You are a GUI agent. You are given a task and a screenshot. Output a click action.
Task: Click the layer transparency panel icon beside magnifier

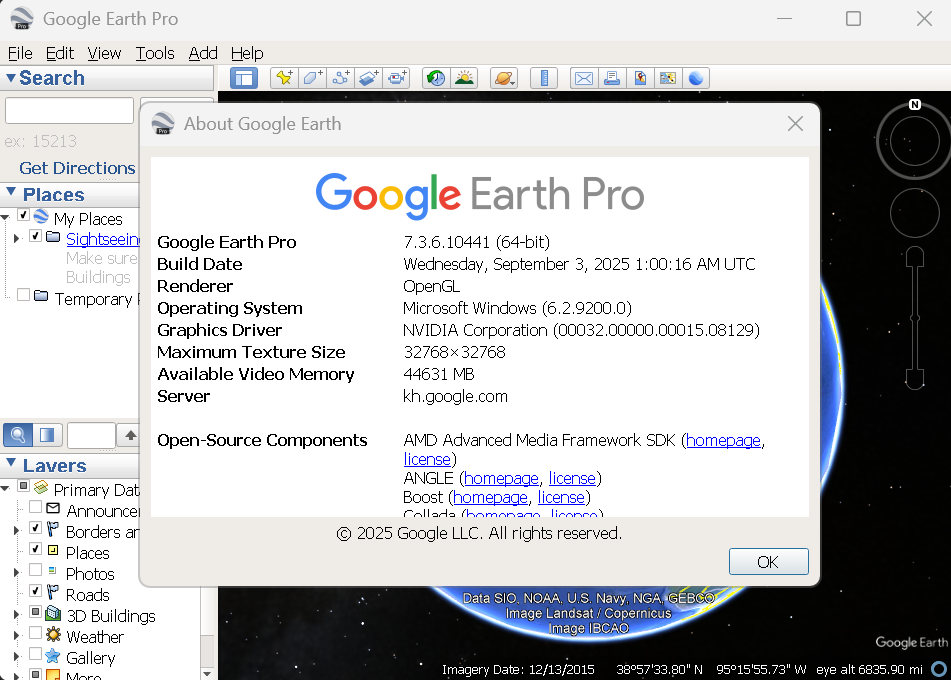(x=47, y=434)
